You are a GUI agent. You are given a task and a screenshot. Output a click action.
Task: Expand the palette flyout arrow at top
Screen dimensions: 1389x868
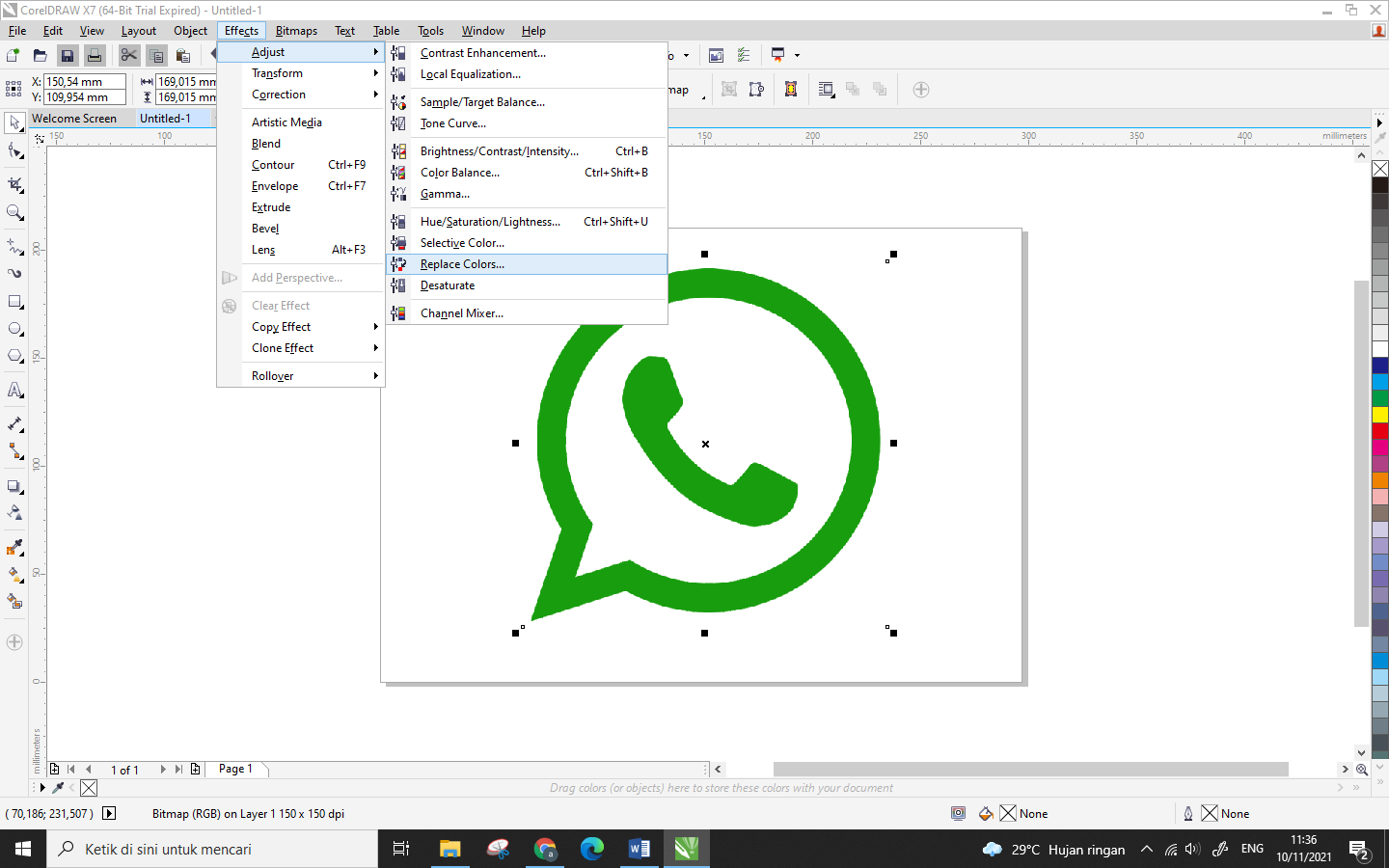pyautogui.click(x=1379, y=122)
